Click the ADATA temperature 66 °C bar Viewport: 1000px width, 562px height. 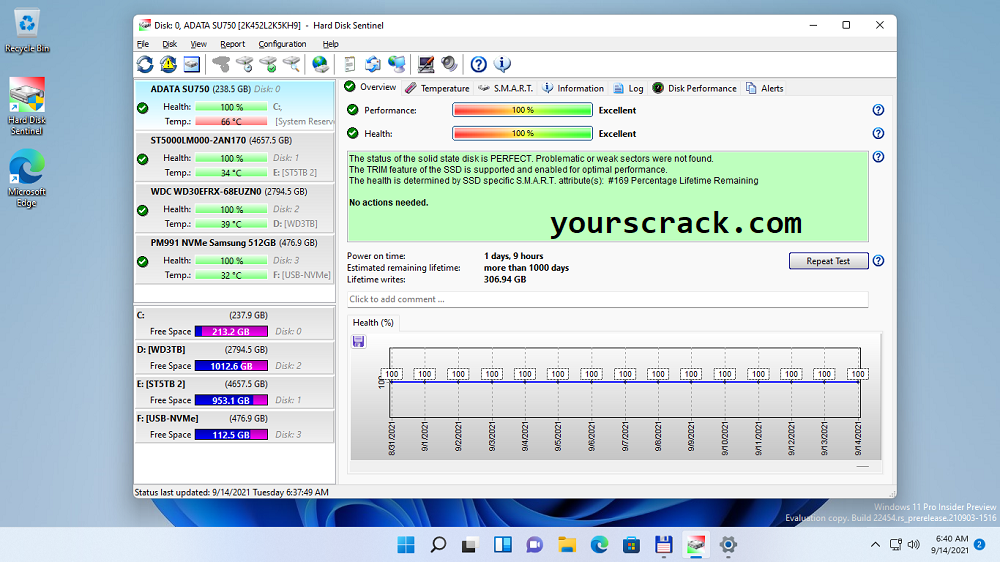click(x=231, y=122)
